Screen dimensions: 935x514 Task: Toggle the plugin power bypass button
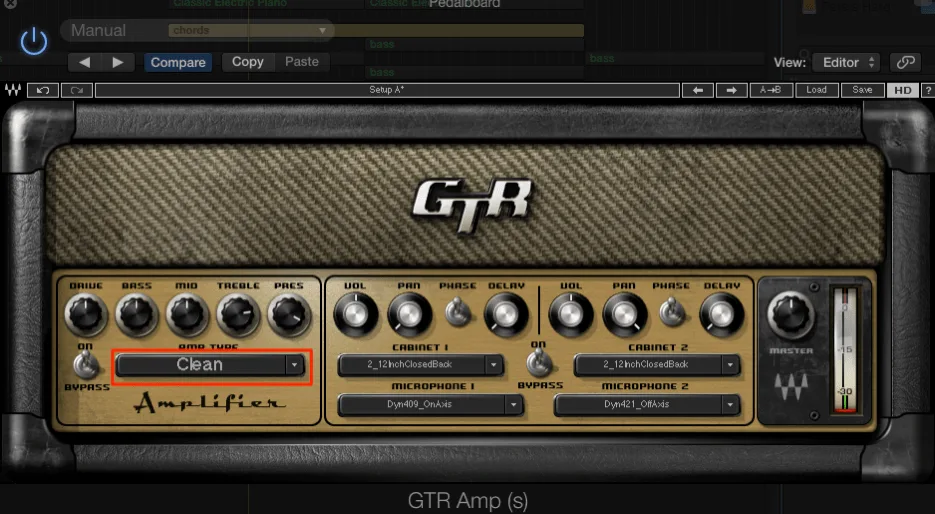click(x=34, y=42)
